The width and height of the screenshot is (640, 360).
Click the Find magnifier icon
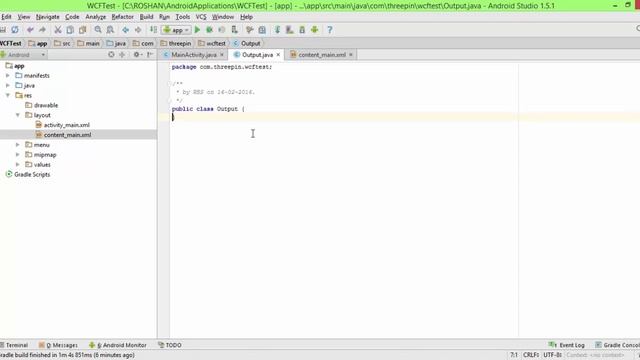click(x=98, y=30)
